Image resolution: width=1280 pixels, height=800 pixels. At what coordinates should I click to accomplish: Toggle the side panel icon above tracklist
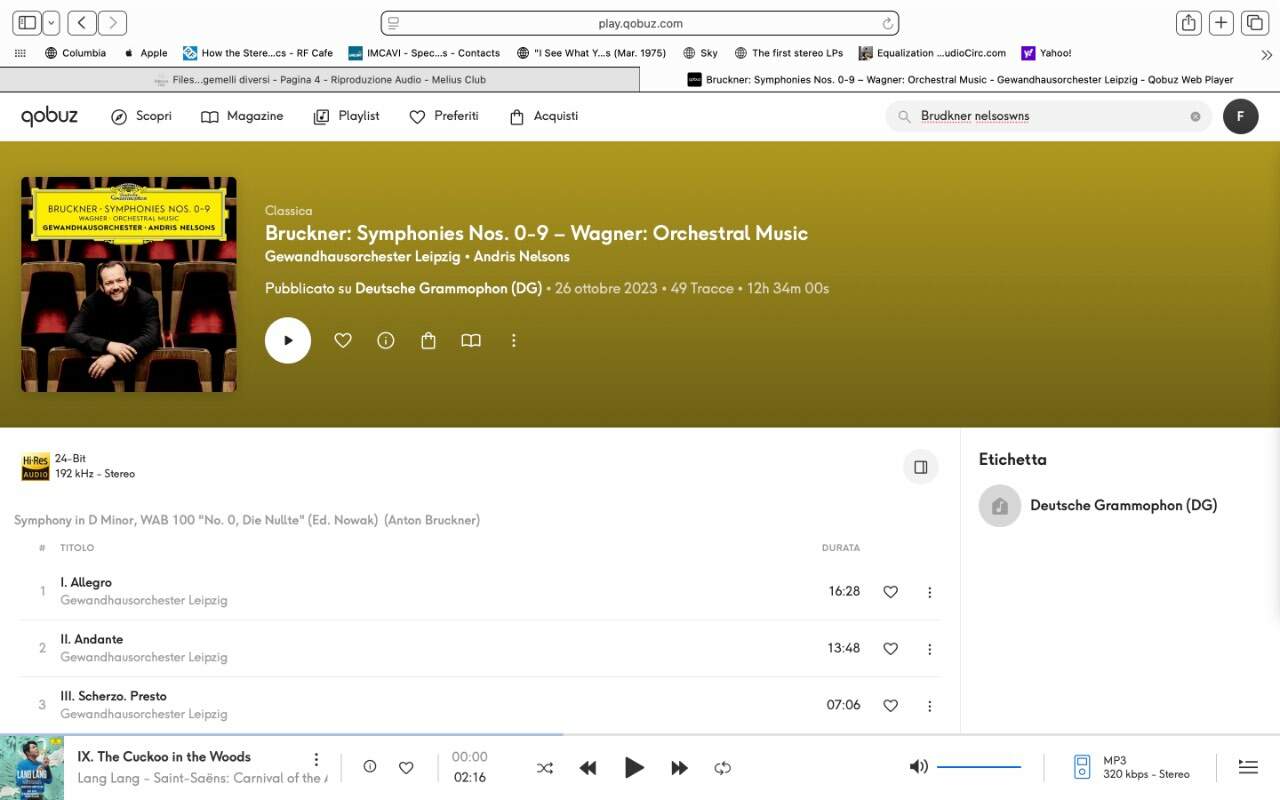[x=920, y=467]
